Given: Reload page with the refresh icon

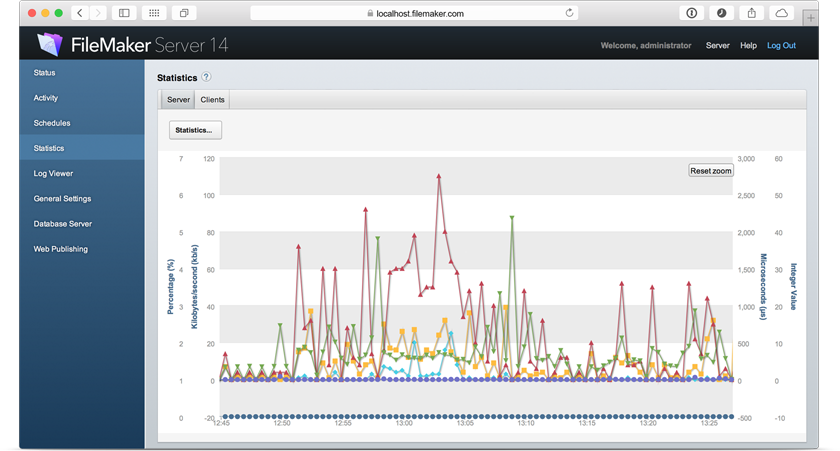Looking at the screenshot, I should coord(569,13).
